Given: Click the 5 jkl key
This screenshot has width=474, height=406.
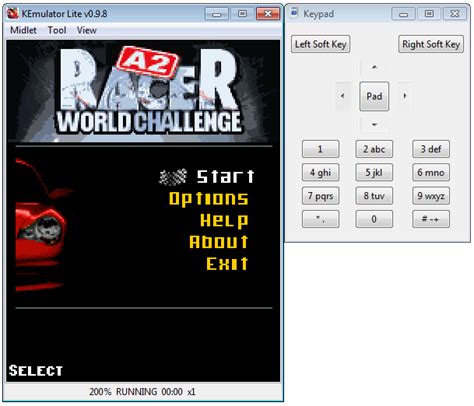Looking at the screenshot, I should click(374, 172).
